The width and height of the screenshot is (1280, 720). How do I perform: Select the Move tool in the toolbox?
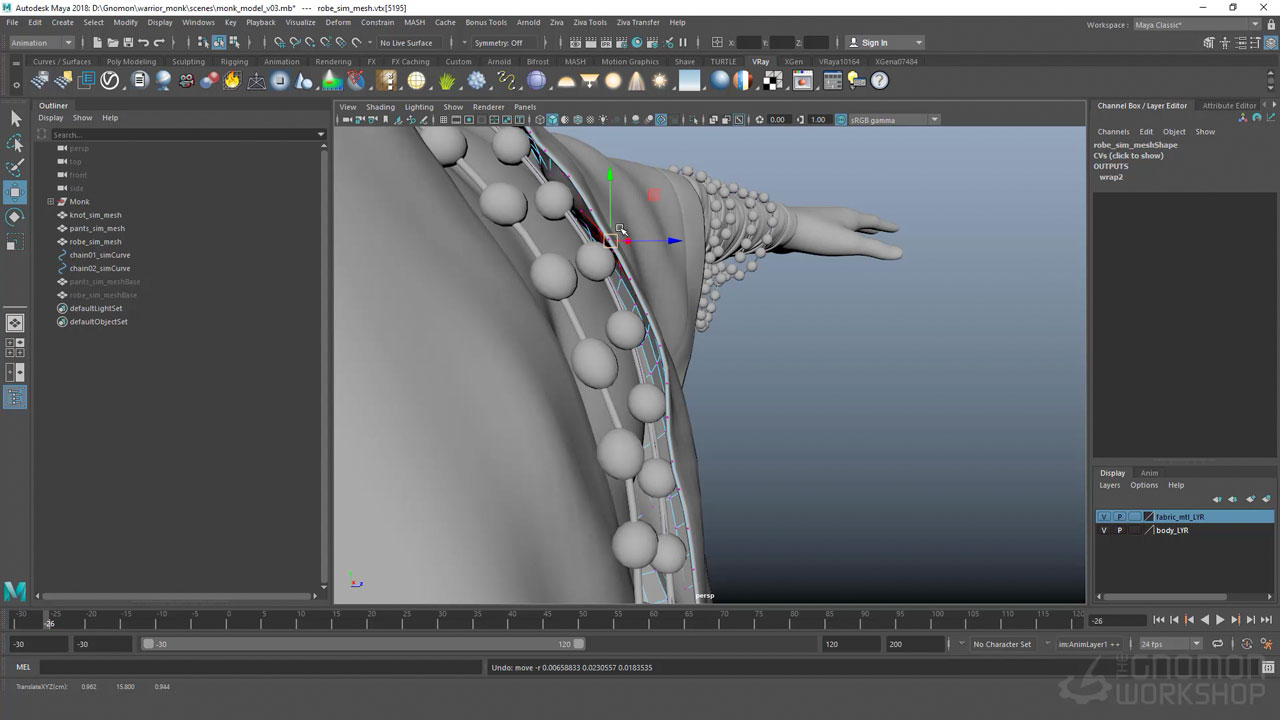point(15,192)
